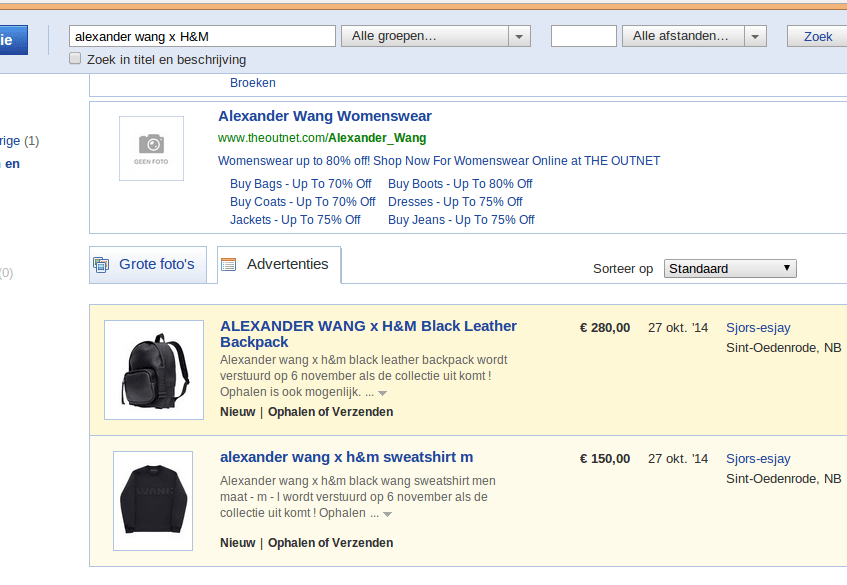Open seller Sjors-esjay on backpack listing

pos(758,328)
